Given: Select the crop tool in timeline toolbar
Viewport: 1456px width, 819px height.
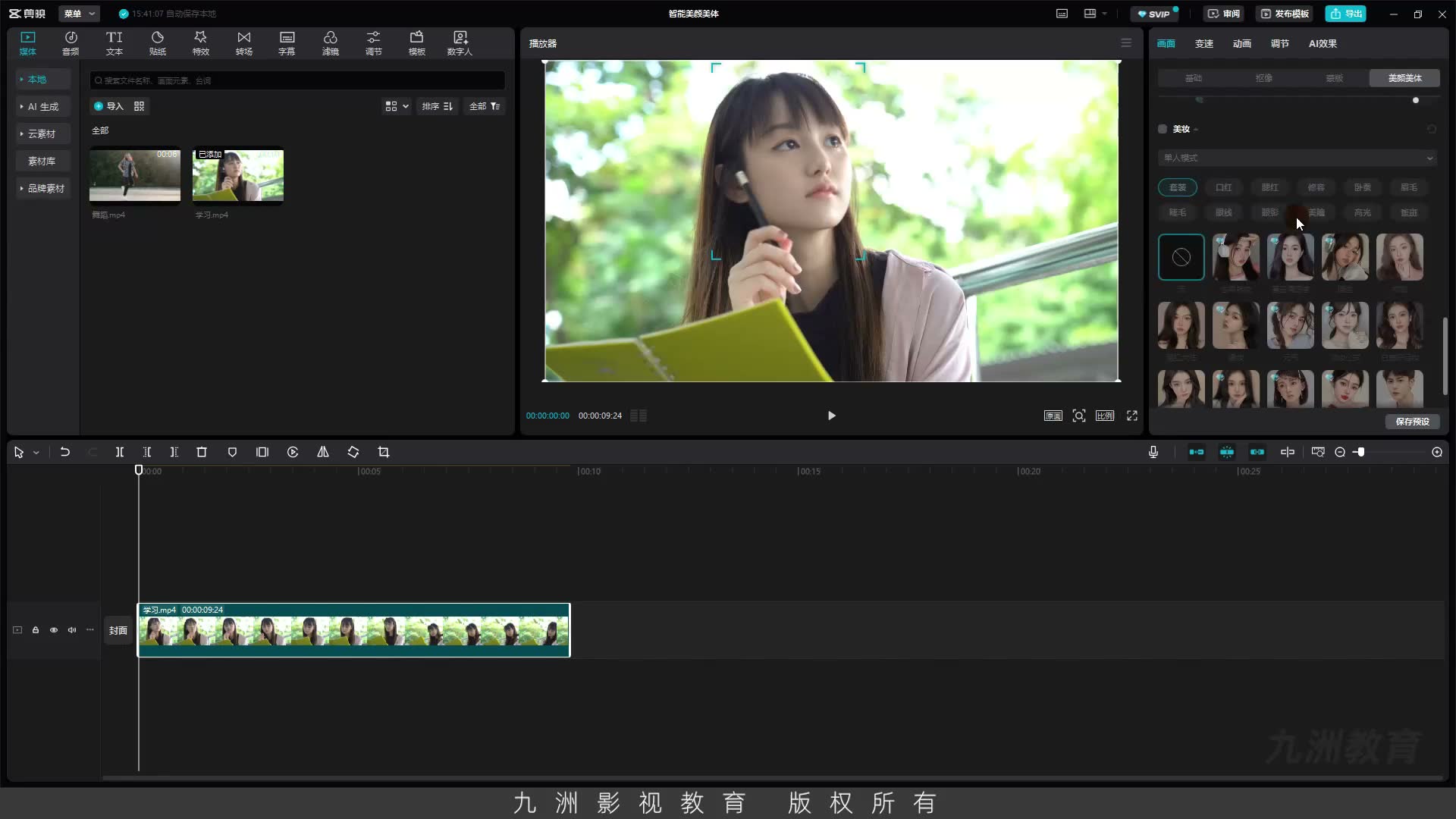Looking at the screenshot, I should pyautogui.click(x=384, y=452).
